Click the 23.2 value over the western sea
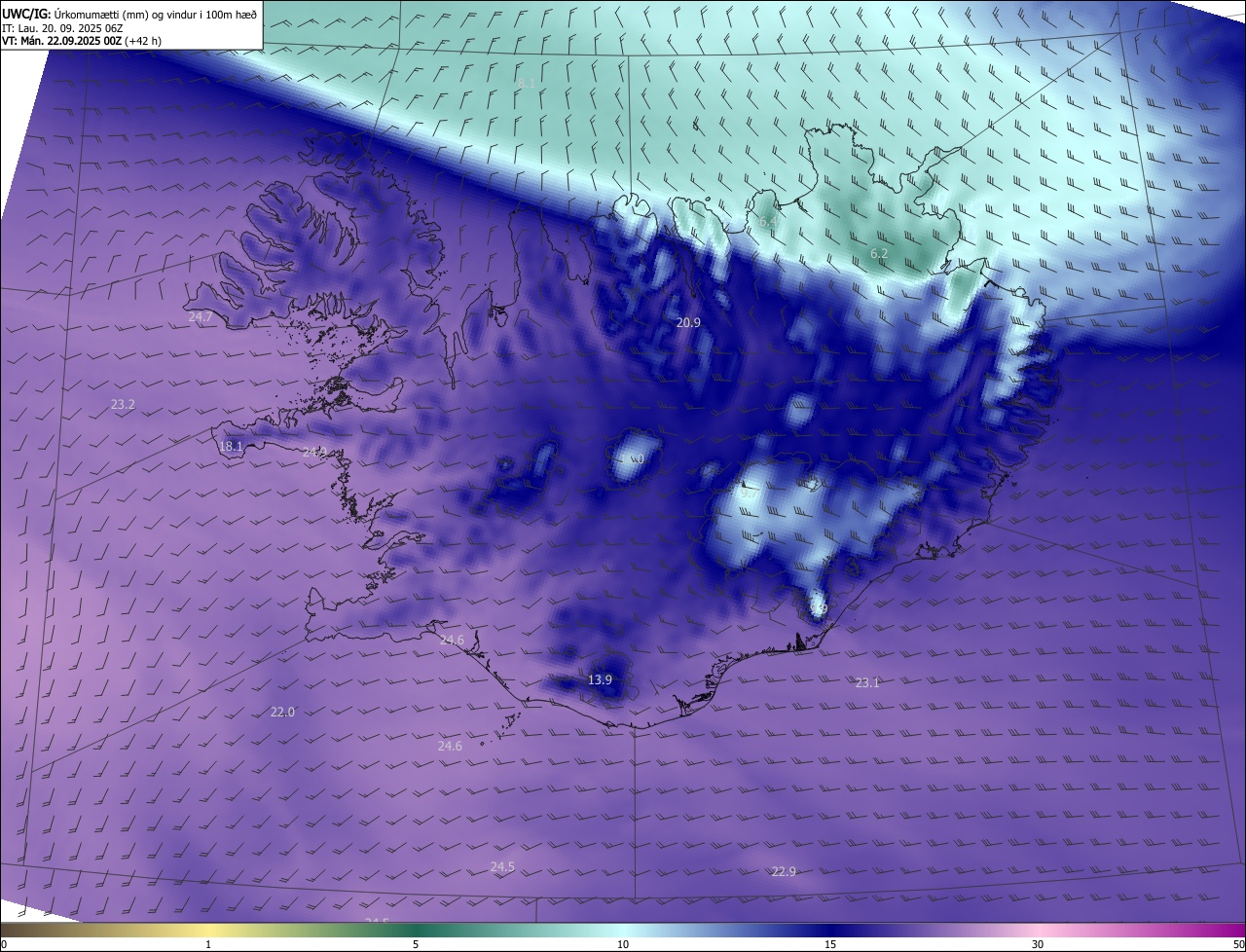The image size is (1246, 952). point(123,404)
